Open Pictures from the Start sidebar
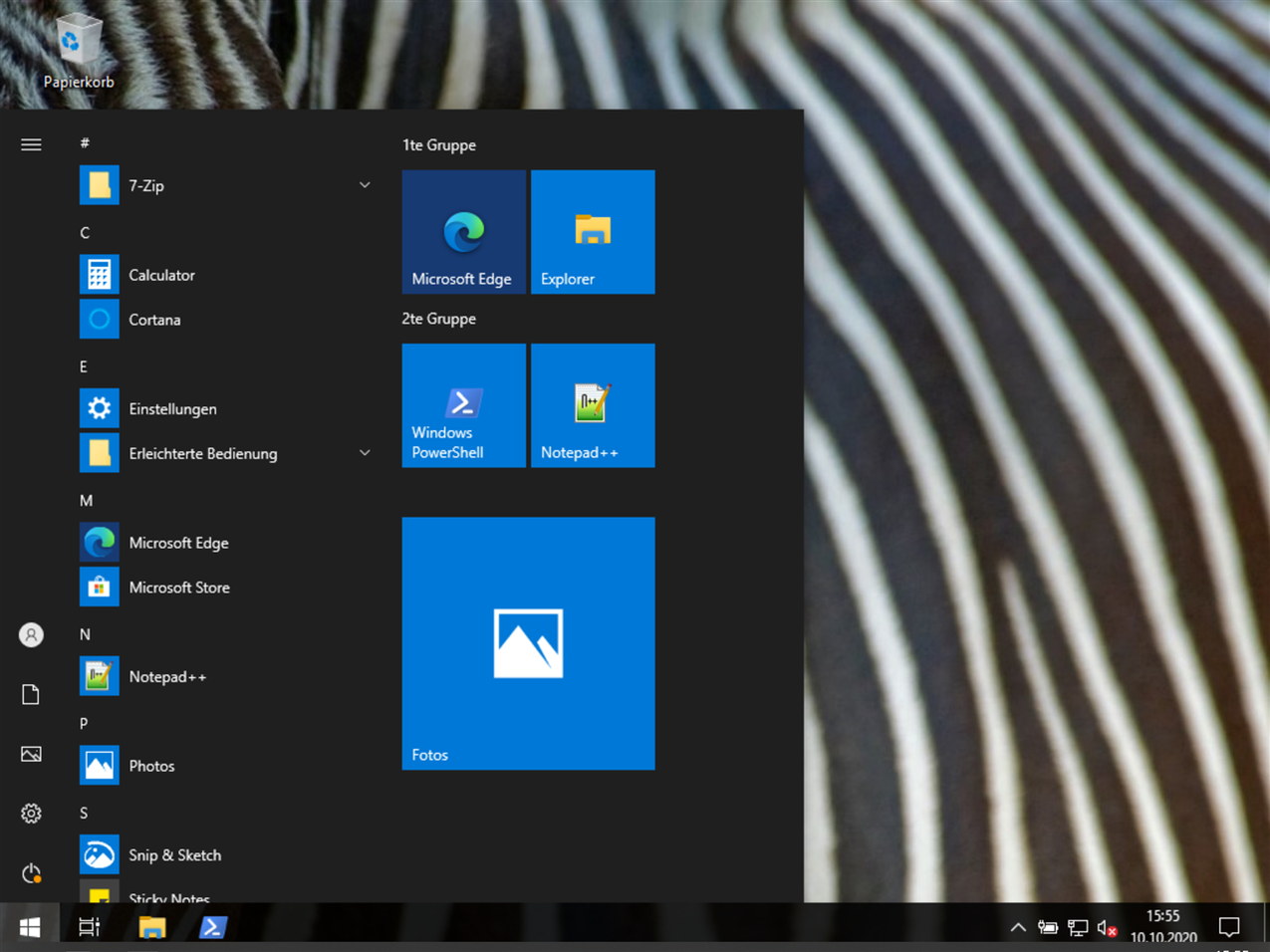The height and width of the screenshot is (952, 1270). click(31, 754)
